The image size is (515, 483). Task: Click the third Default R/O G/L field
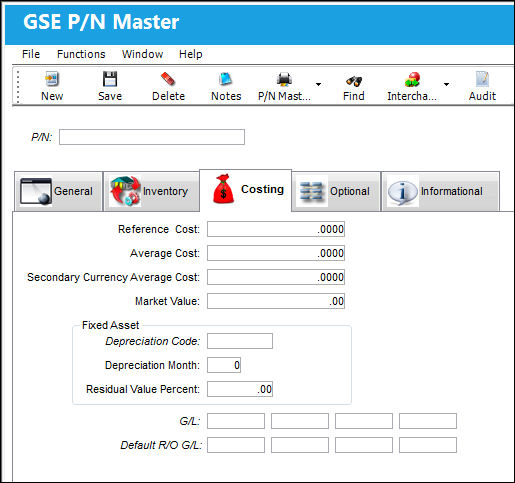click(x=364, y=445)
